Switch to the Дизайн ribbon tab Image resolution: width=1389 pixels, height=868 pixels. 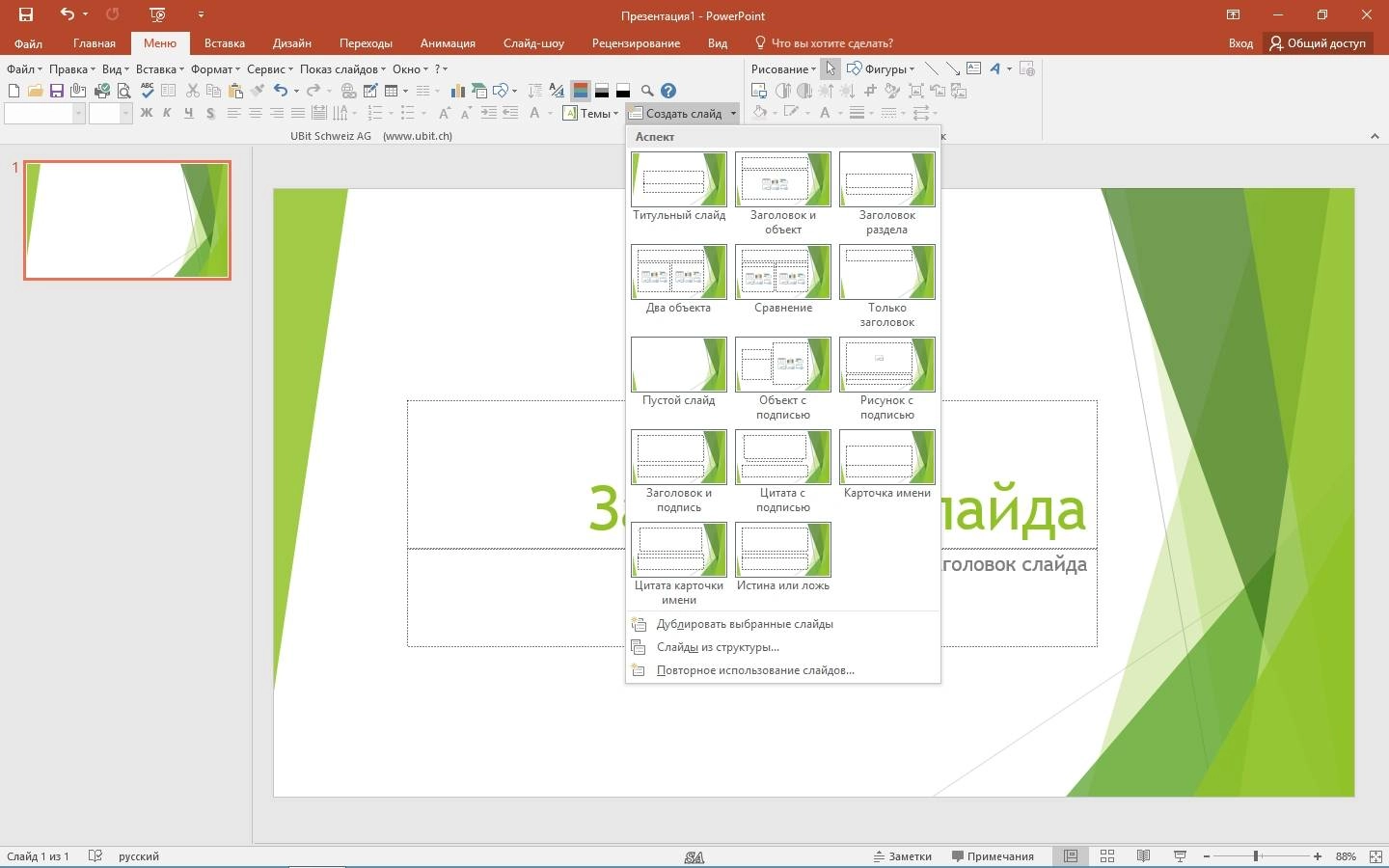291,42
